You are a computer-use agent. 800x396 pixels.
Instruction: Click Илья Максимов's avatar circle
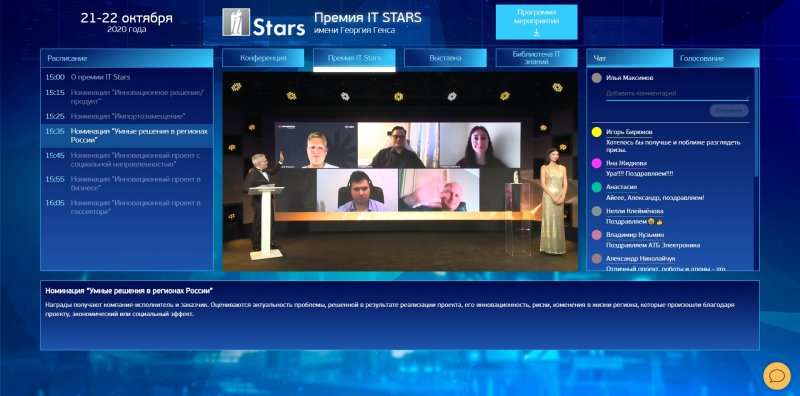pos(596,78)
